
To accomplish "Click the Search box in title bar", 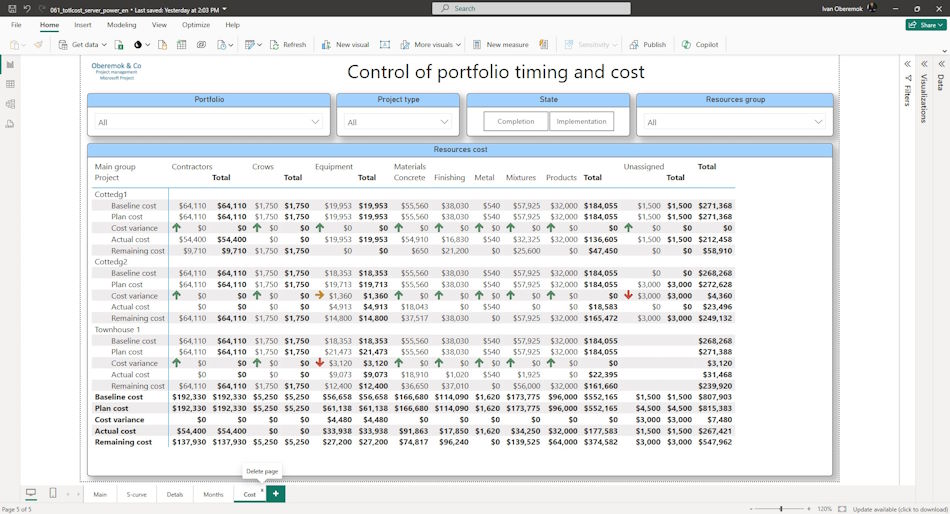I will 531,8.
